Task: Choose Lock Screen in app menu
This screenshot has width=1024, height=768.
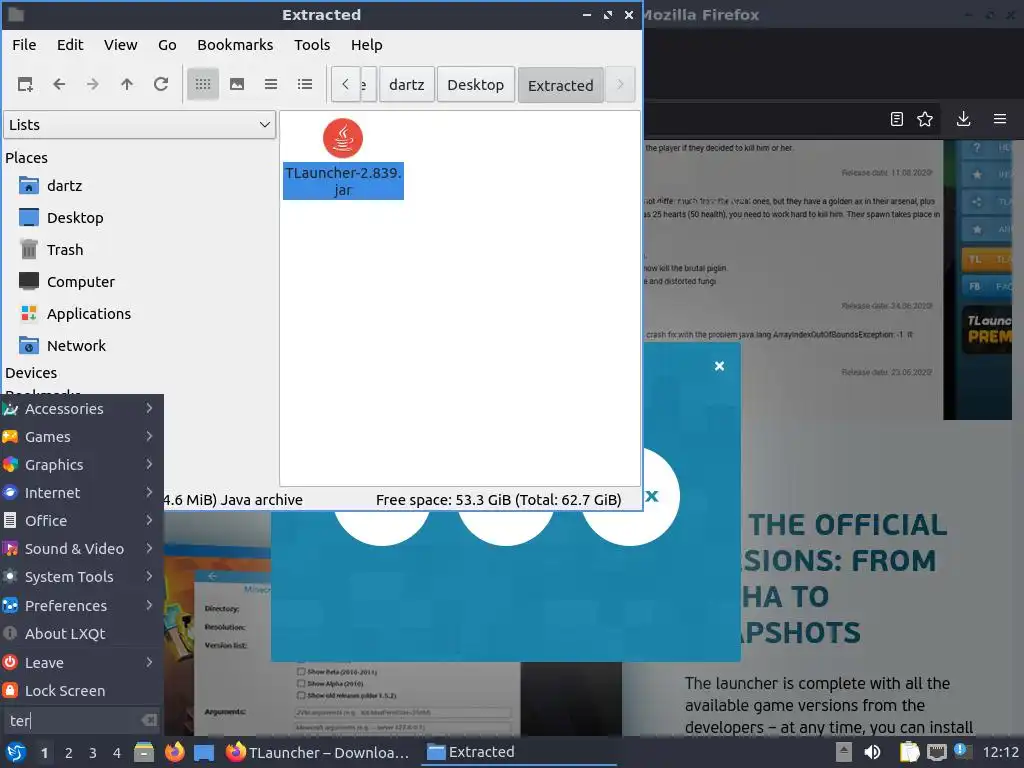Action: tap(81, 691)
